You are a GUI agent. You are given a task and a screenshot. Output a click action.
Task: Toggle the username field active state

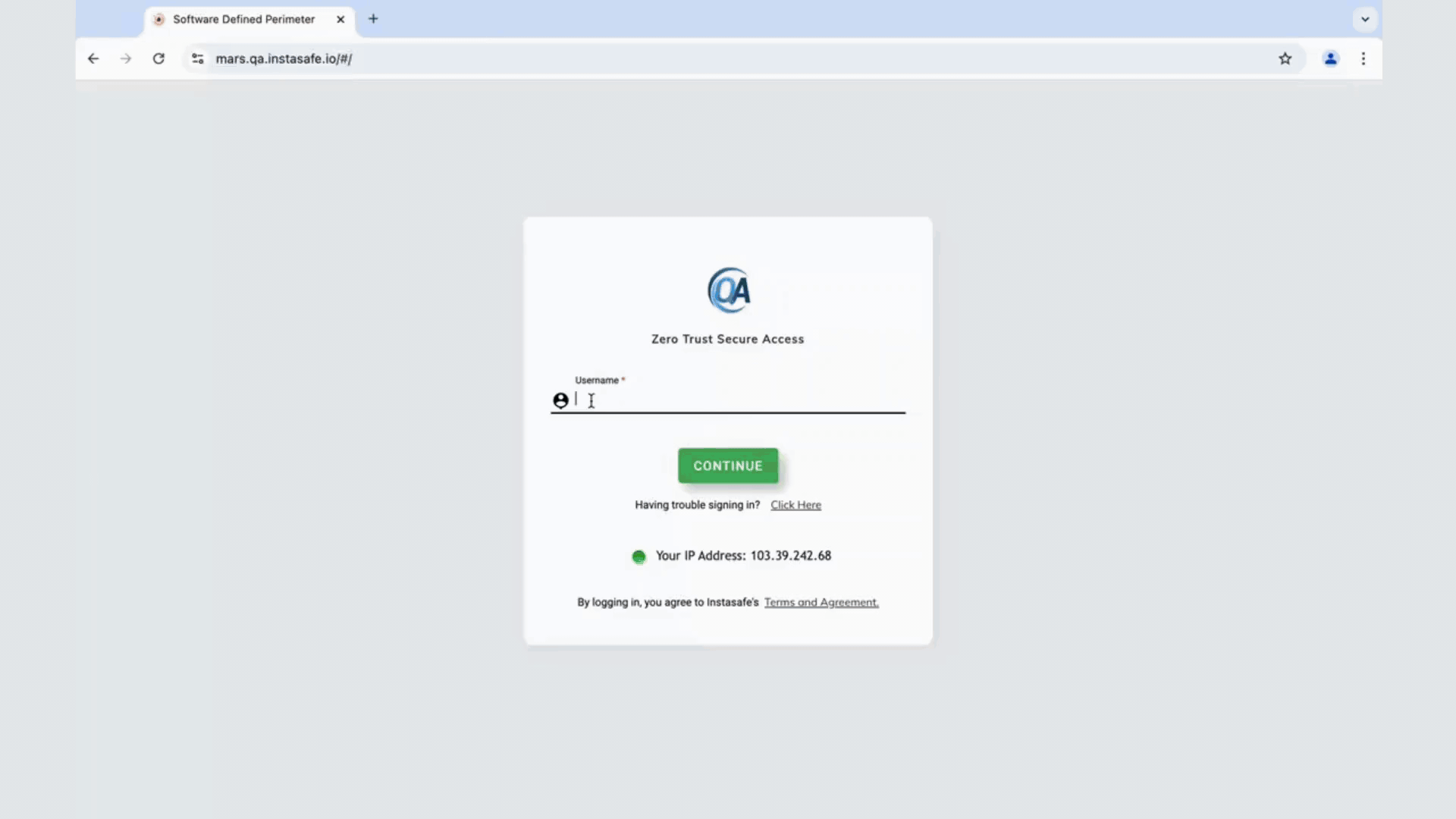coord(728,399)
